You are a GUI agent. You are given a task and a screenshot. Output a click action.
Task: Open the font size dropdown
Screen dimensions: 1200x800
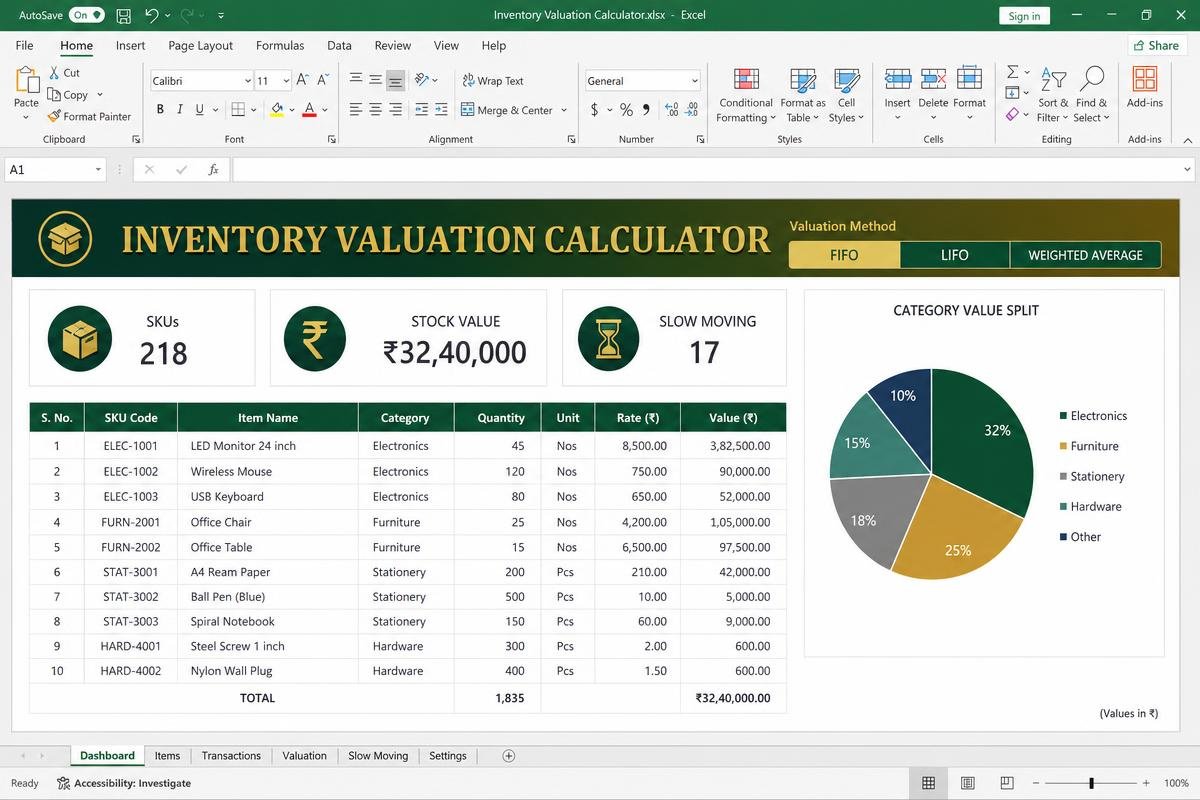[286, 81]
